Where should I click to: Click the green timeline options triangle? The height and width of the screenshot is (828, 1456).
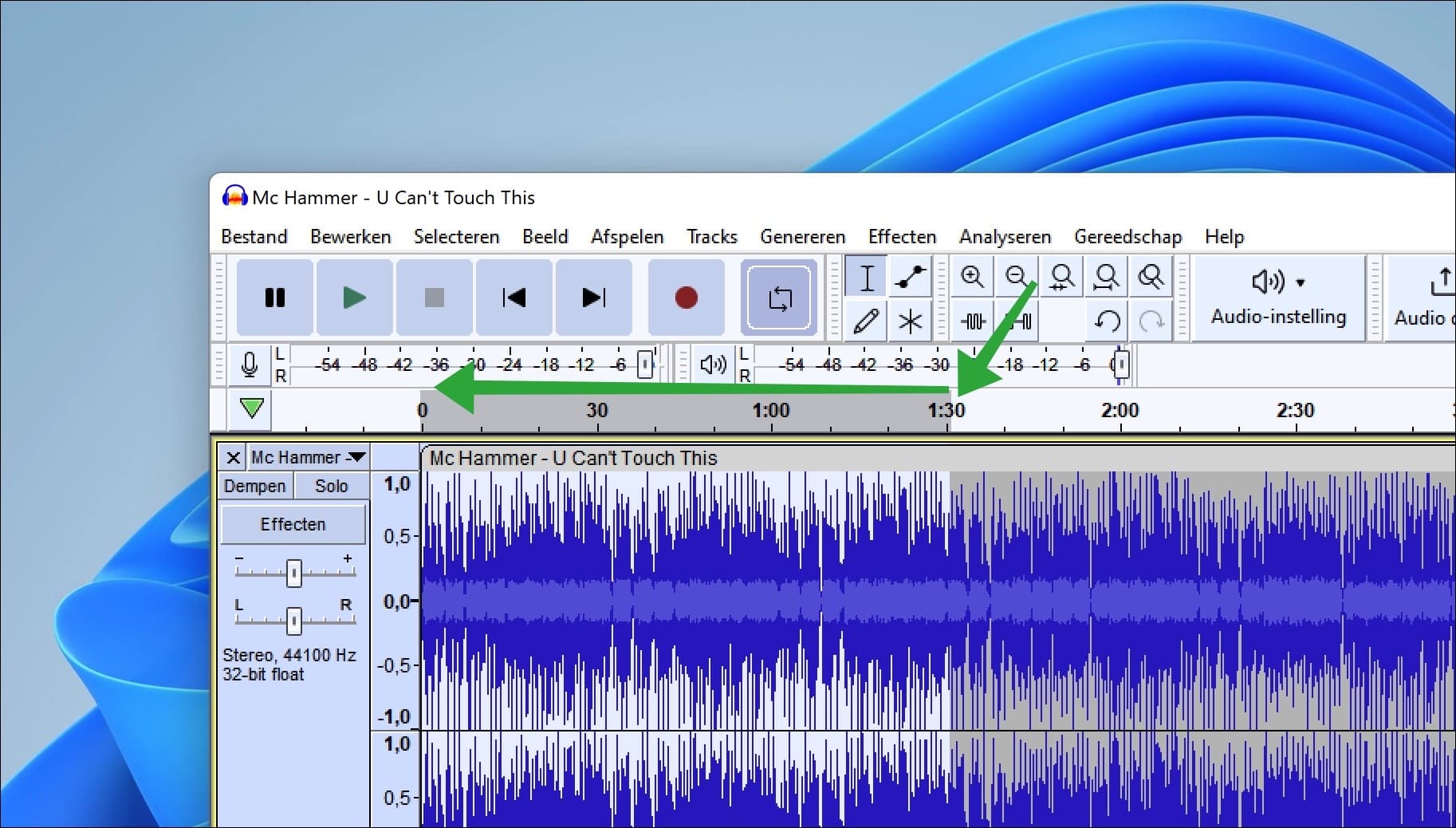click(x=252, y=408)
